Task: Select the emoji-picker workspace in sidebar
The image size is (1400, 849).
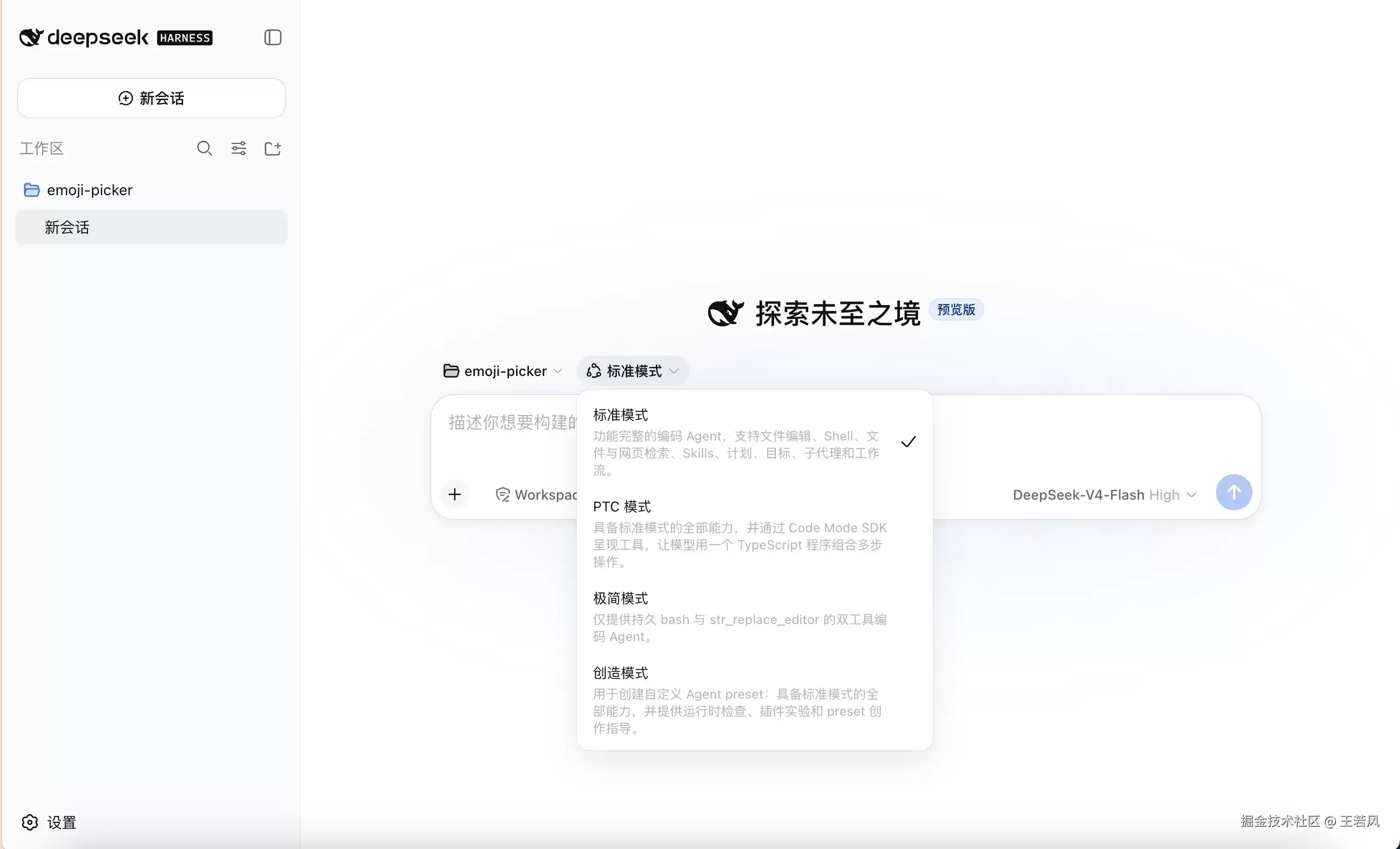Action: (x=151, y=190)
